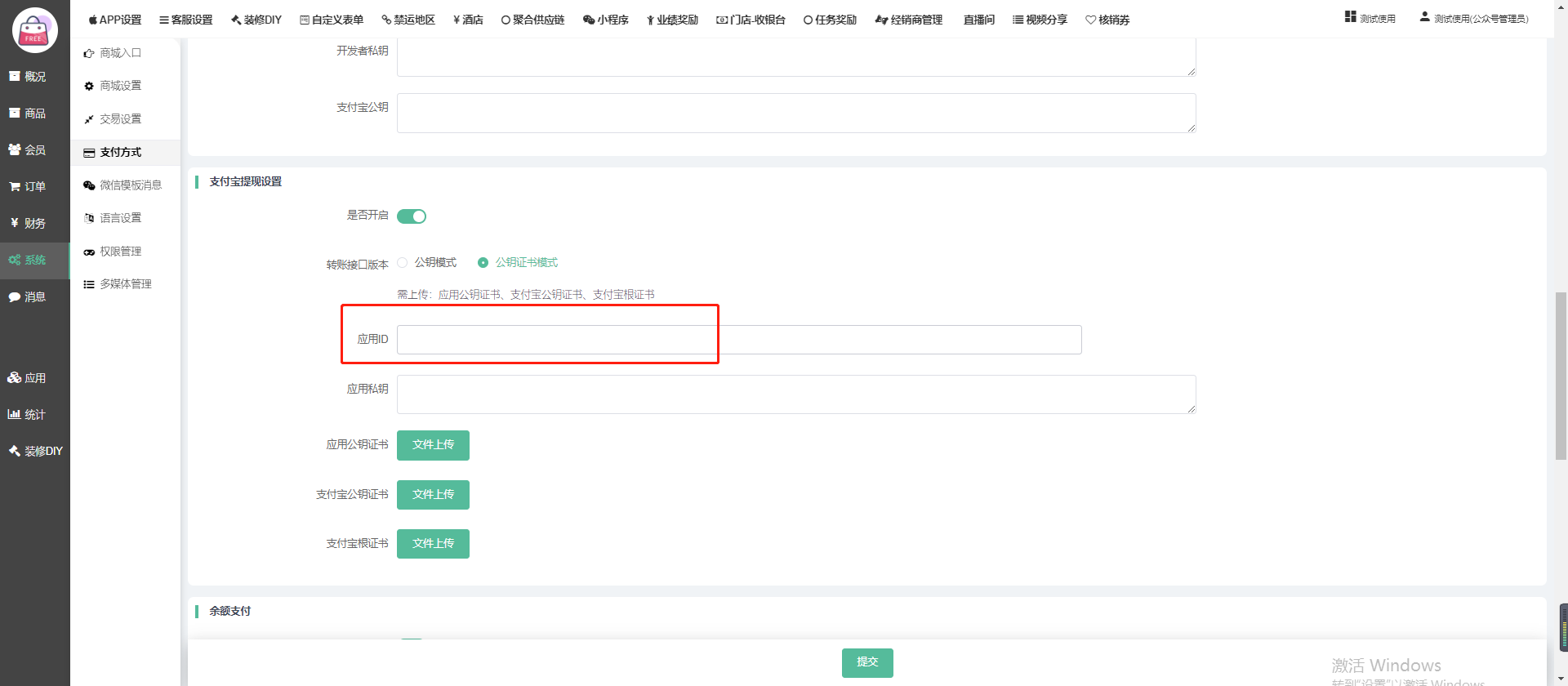1568x686 pixels.
Task: Open the 聚合供应链 top menu item
Action: point(532,20)
